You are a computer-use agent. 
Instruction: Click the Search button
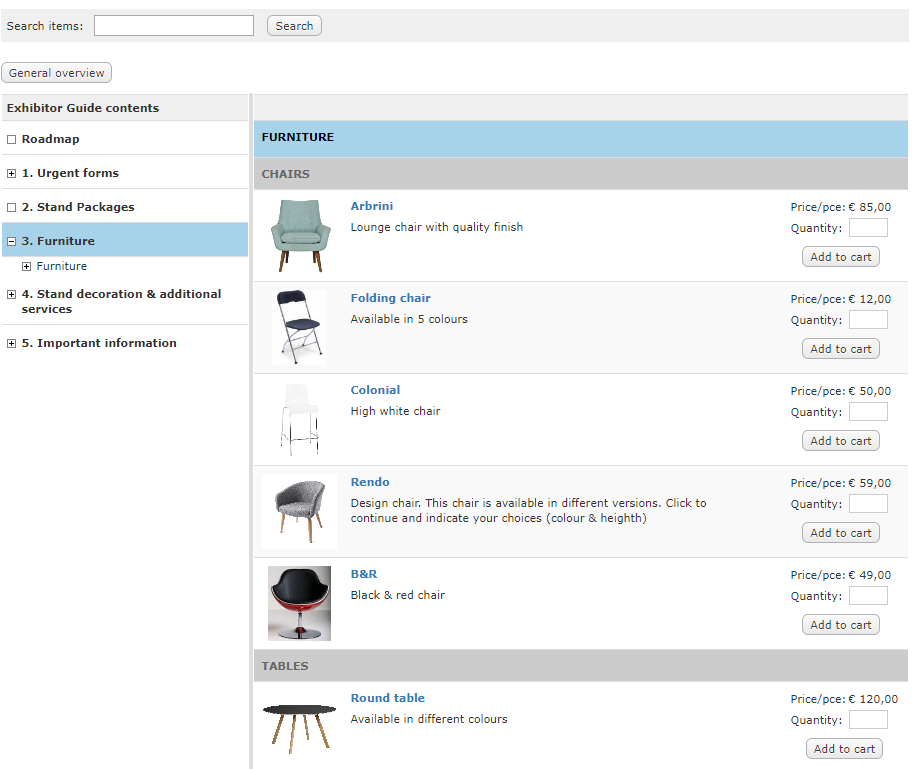[x=294, y=26]
